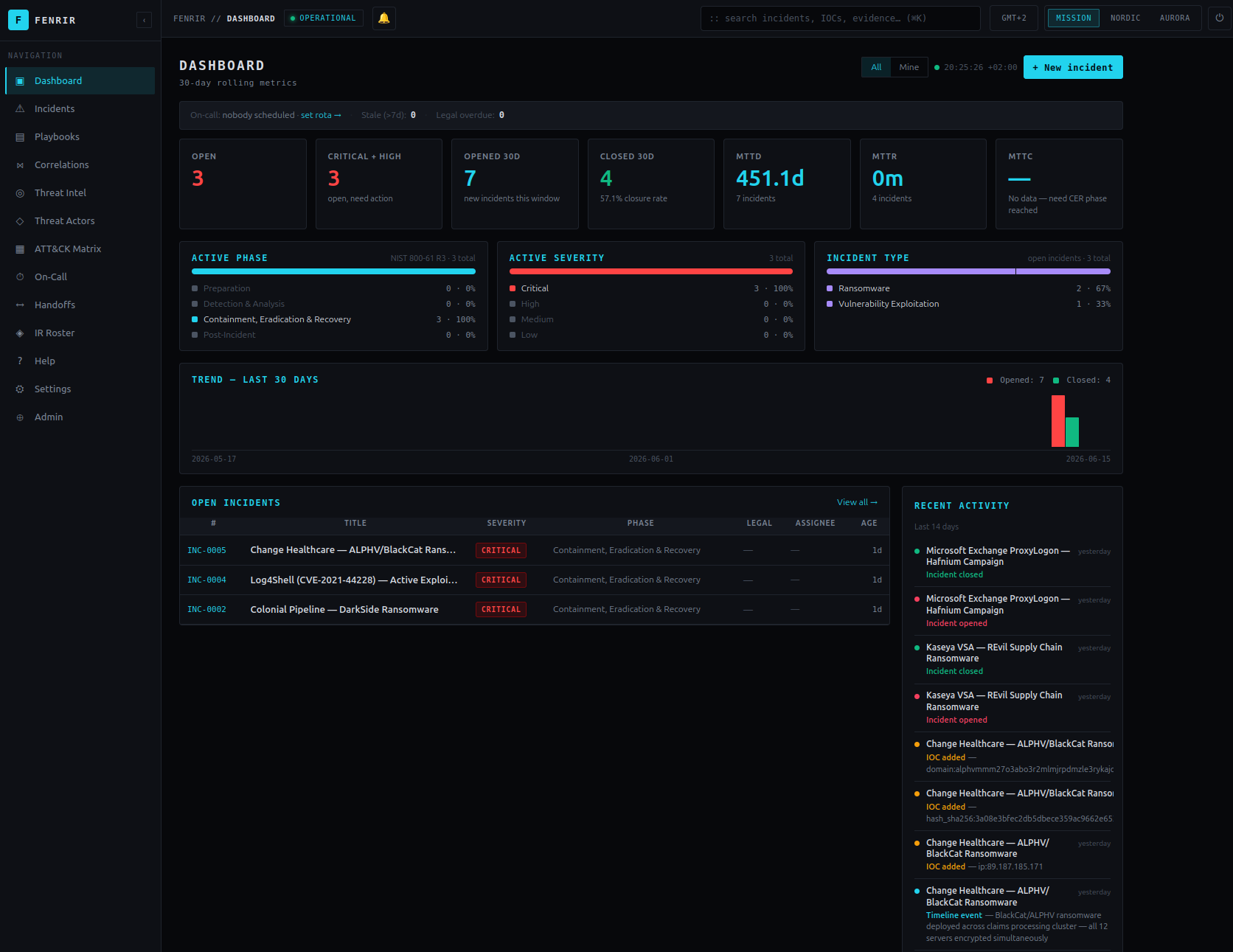Click first 'Incident closed' ProxyLogon activity entry
This screenshot has width=1233, height=952.
1013,563
